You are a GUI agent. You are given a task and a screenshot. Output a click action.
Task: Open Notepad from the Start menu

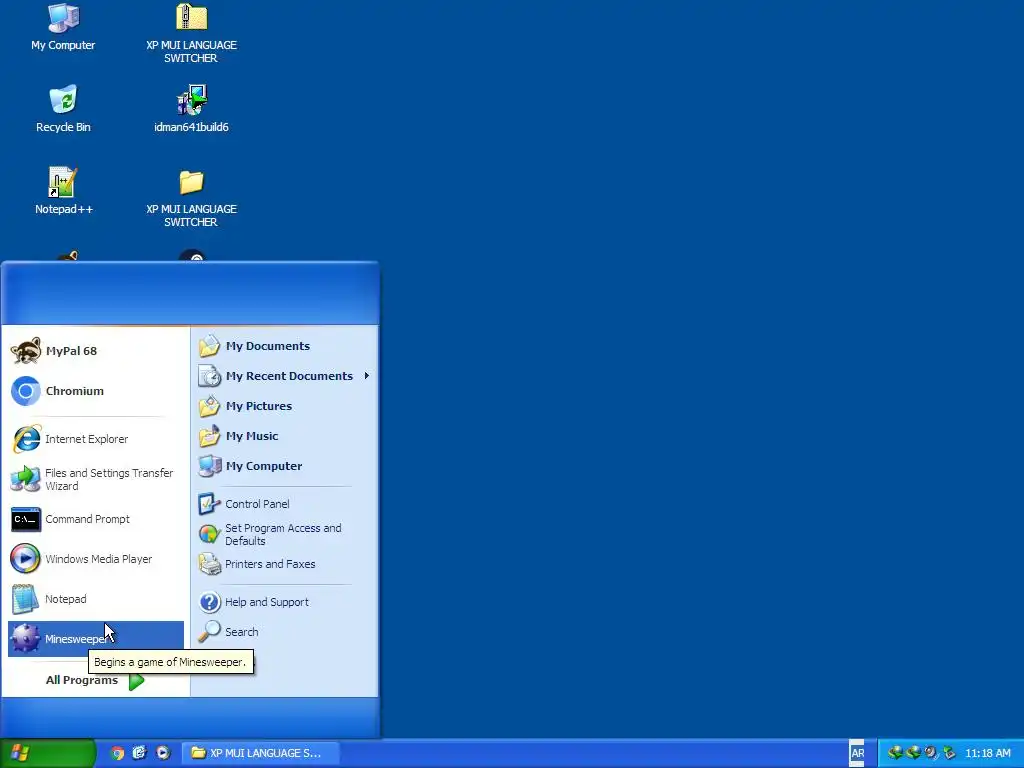pyautogui.click(x=95, y=599)
